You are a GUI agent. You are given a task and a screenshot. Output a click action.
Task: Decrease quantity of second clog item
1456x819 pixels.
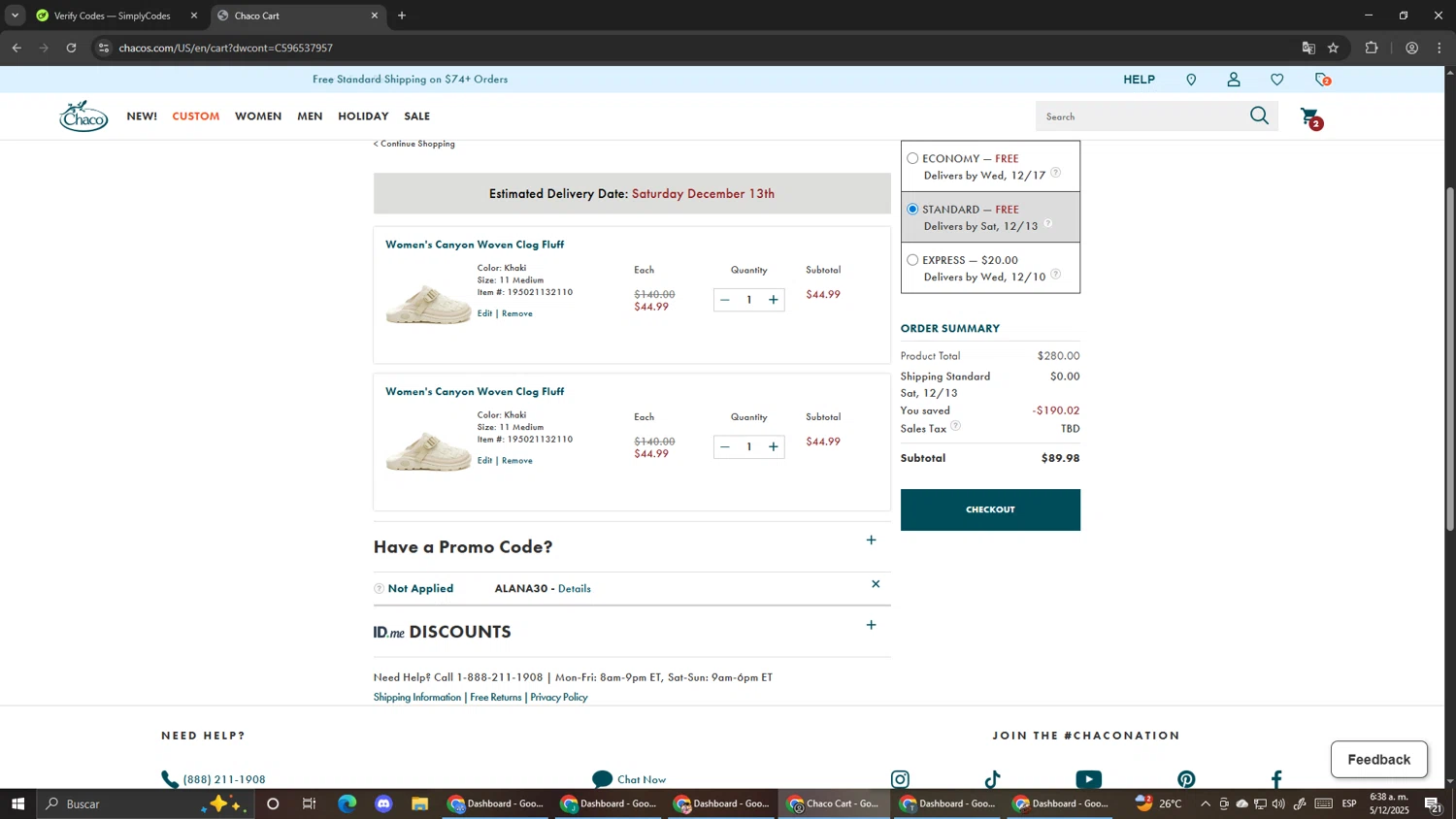724,446
